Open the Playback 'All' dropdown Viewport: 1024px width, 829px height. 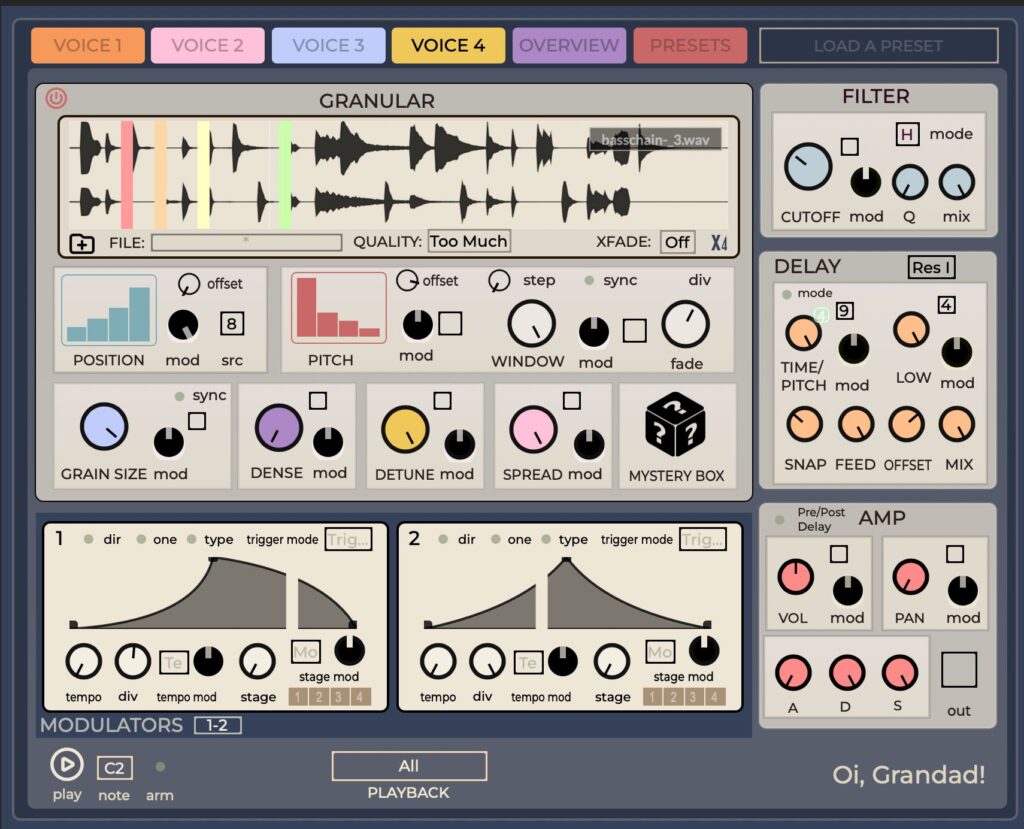[x=409, y=766]
